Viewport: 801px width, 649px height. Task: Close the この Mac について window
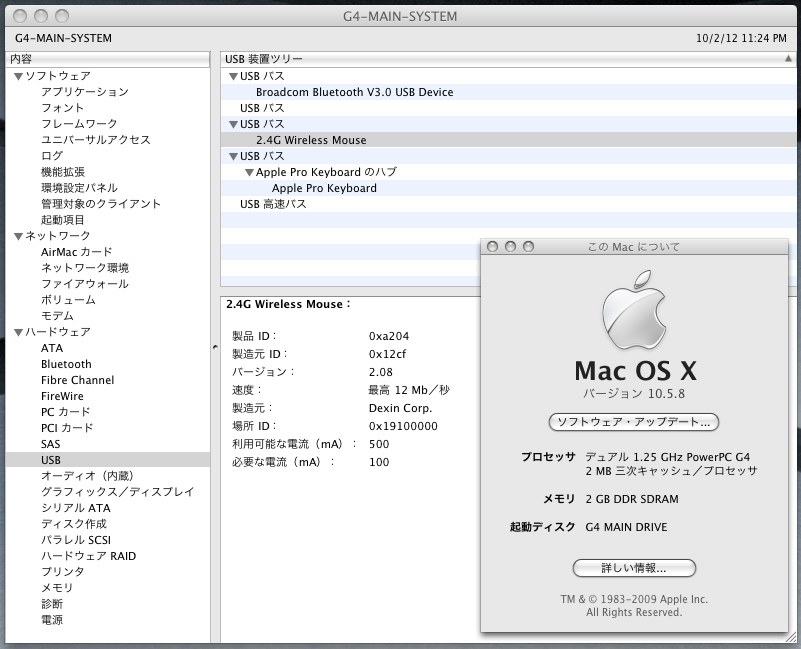pos(492,247)
